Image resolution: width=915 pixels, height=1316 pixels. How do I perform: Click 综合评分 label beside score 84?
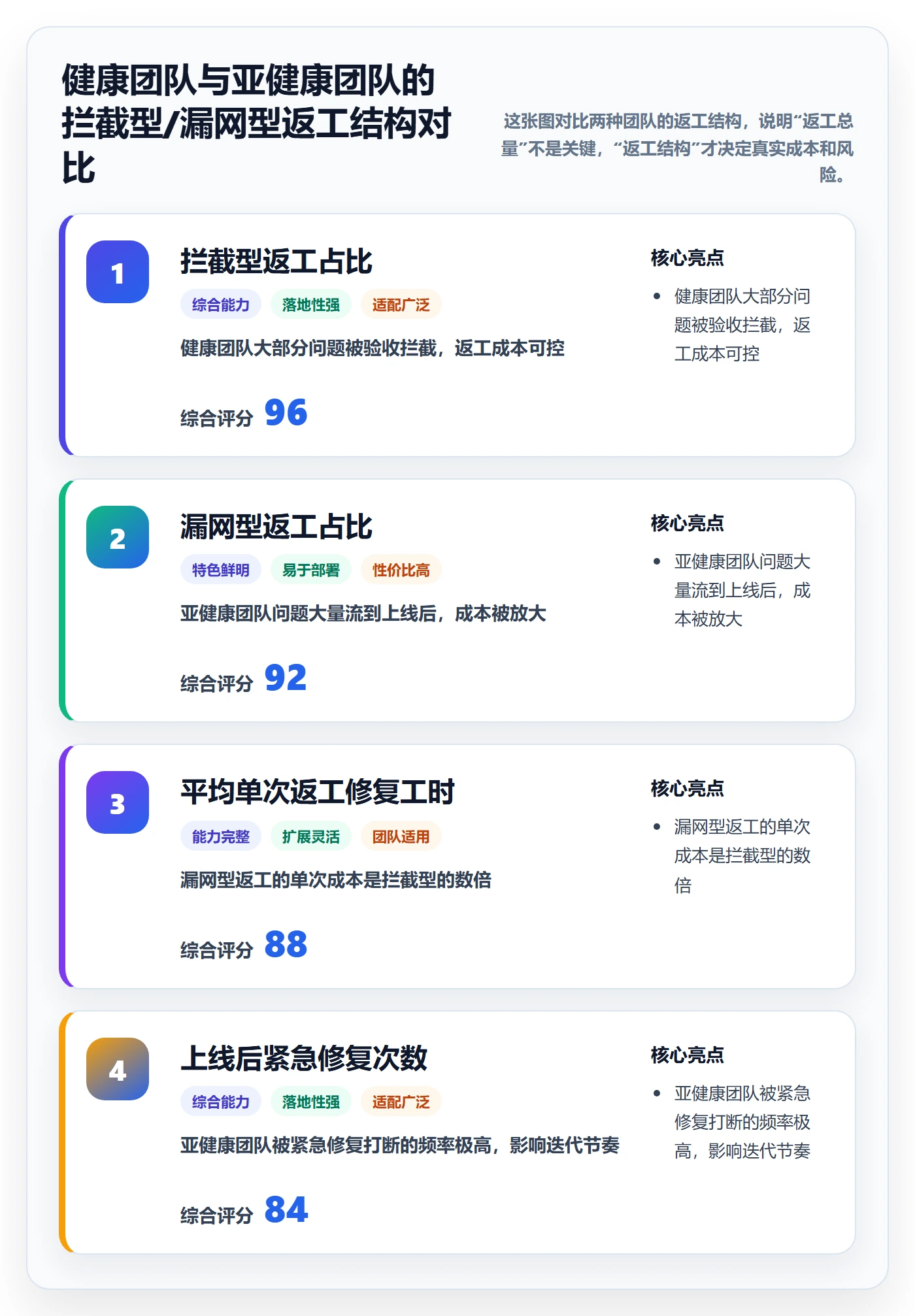(x=217, y=1215)
